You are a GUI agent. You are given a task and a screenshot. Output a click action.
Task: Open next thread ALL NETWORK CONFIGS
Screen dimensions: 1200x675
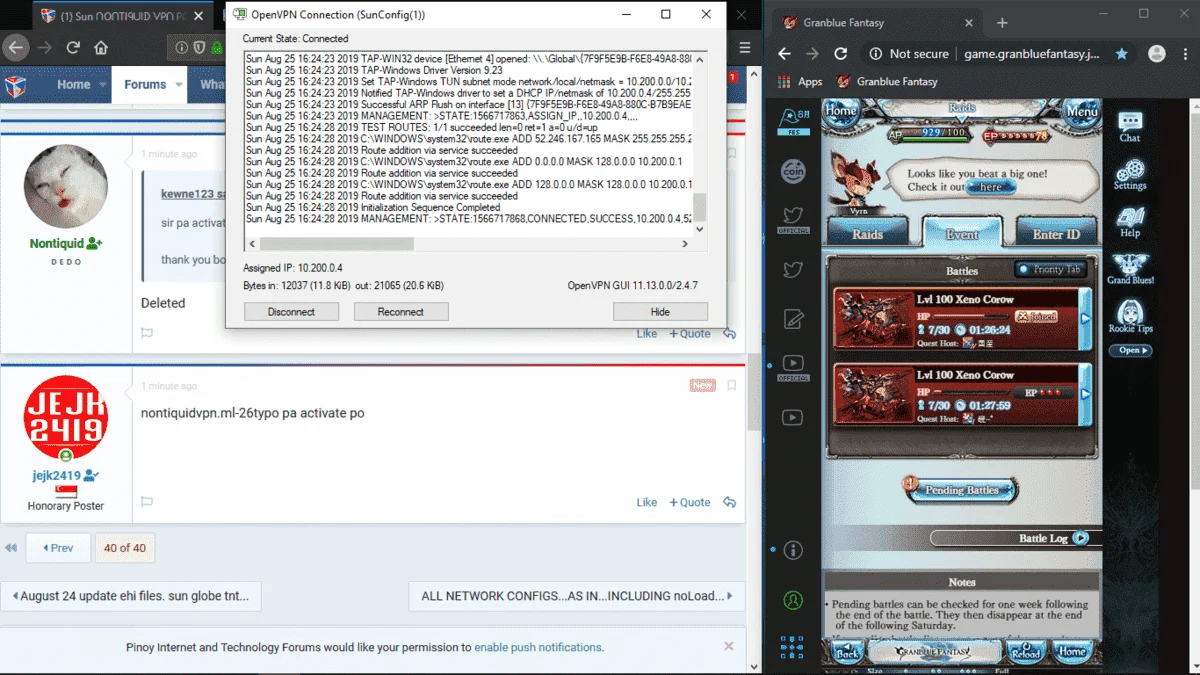click(576, 596)
